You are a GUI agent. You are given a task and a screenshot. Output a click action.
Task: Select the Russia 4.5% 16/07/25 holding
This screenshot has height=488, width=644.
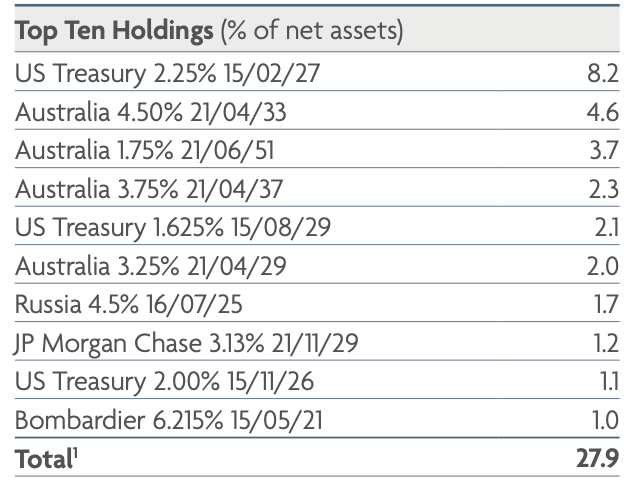coord(123,306)
